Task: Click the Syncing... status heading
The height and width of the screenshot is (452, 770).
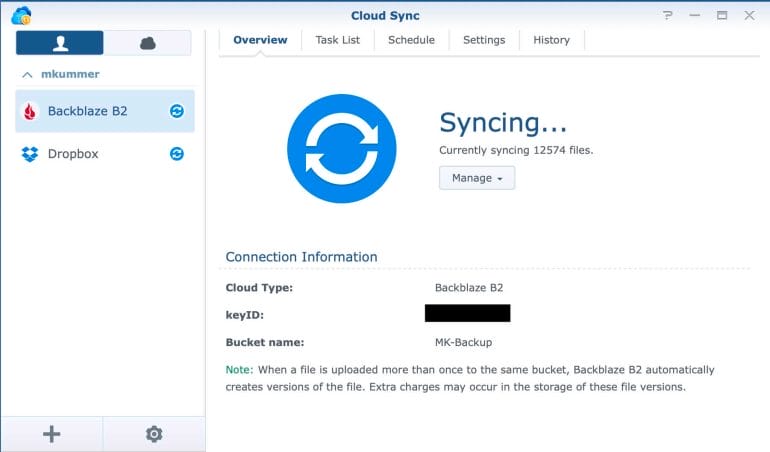Action: pos(503,122)
